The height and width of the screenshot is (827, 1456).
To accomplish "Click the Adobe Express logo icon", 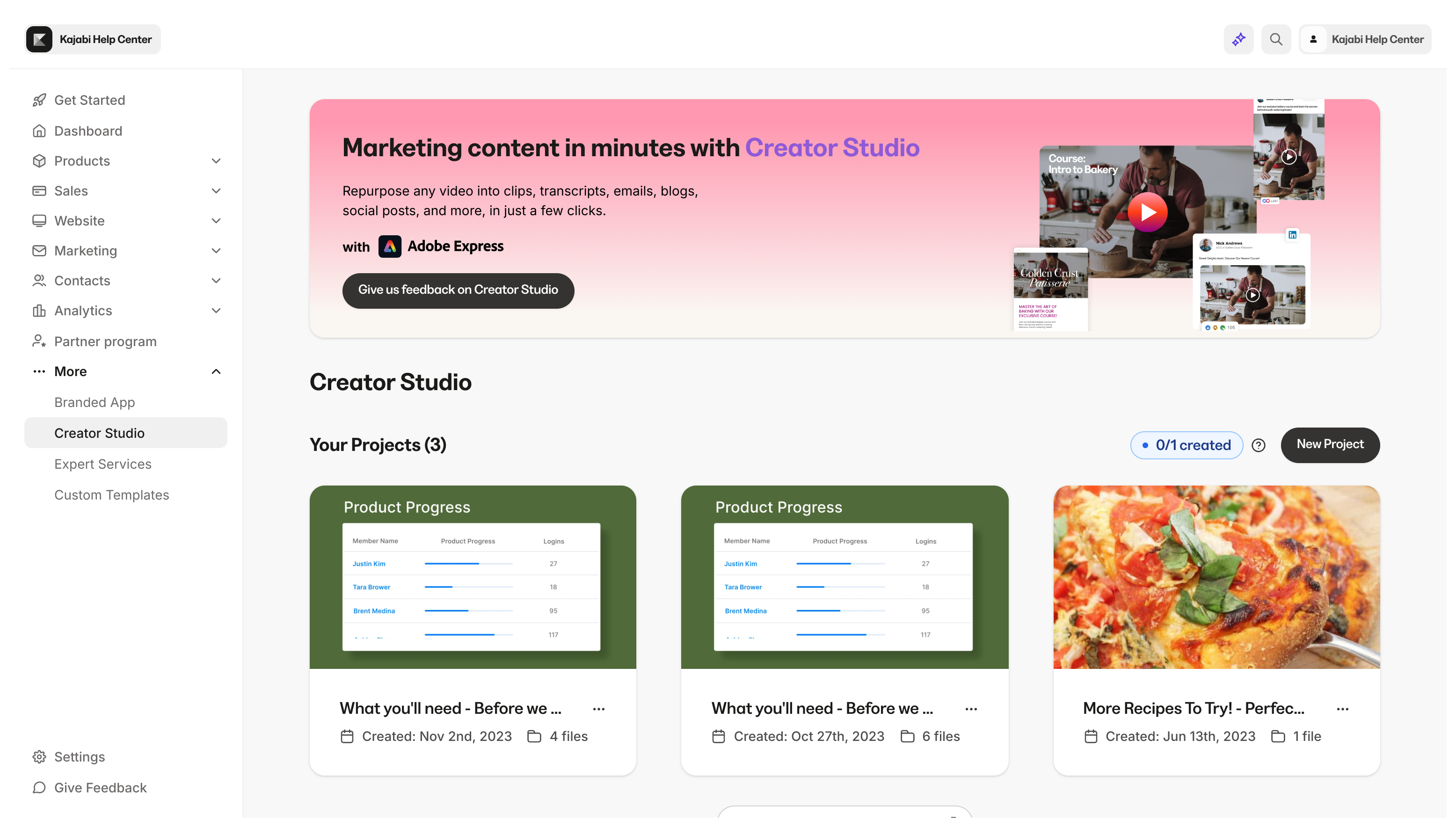I will (390, 246).
